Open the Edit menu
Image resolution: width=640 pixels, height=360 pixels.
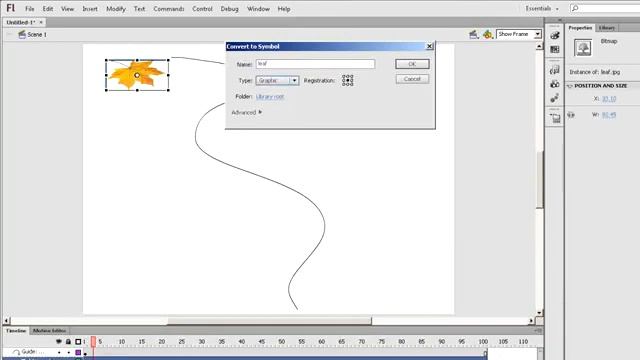click(x=47, y=9)
